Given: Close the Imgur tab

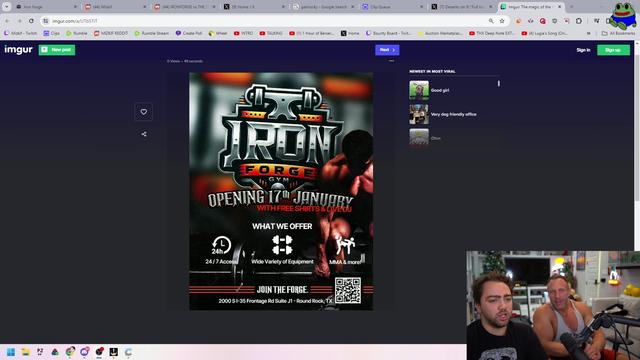Looking at the screenshot, I should (560, 7).
